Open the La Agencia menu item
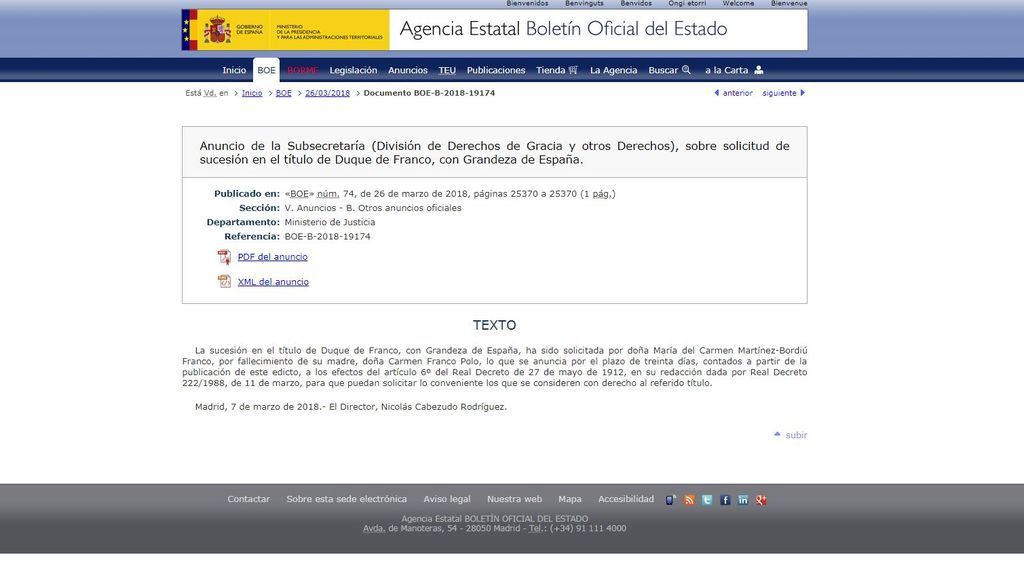1024x576 pixels. click(613, 70)
